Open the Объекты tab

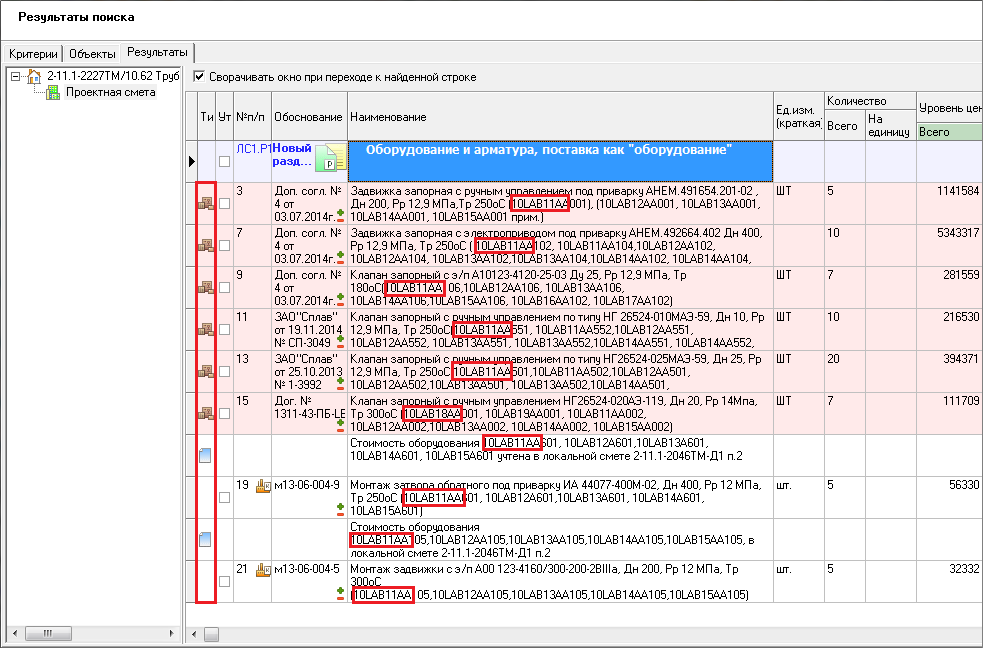coord(92,54)
